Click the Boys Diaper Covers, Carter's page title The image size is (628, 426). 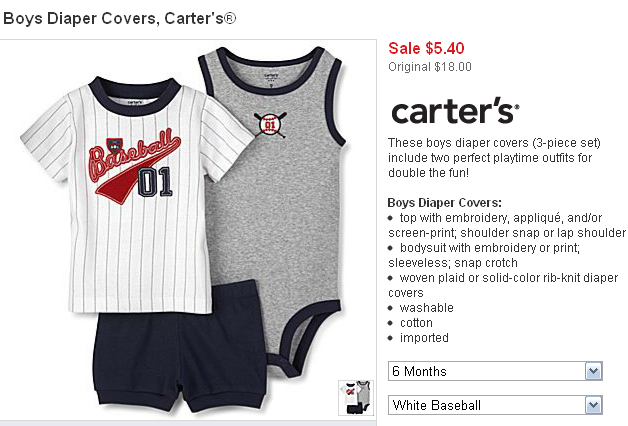(x=119, y=18)
